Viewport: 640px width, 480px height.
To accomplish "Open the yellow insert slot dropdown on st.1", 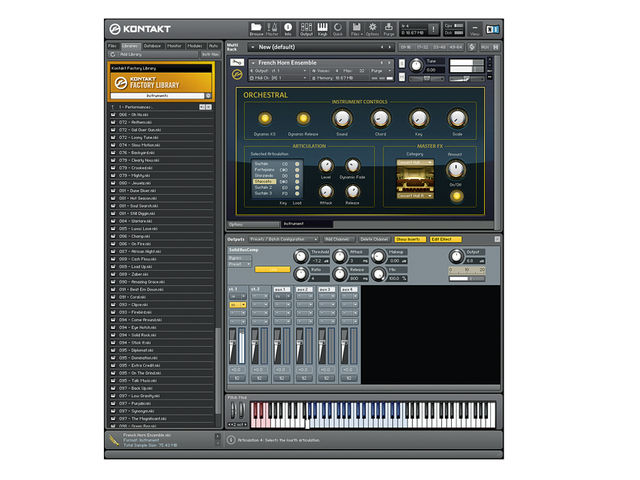I will click(238, 305).
